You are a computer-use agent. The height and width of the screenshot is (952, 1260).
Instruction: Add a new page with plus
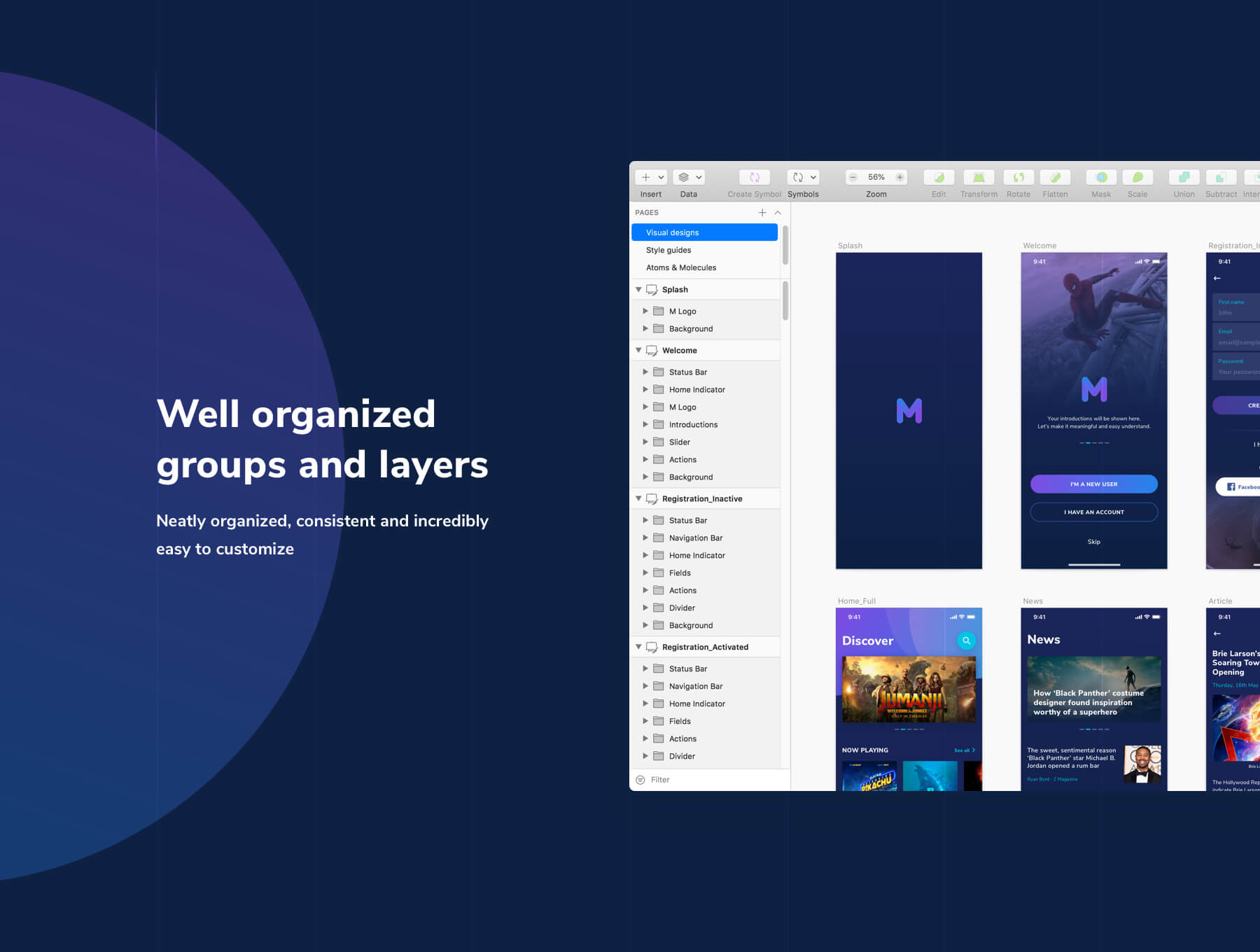click(762, 213)
